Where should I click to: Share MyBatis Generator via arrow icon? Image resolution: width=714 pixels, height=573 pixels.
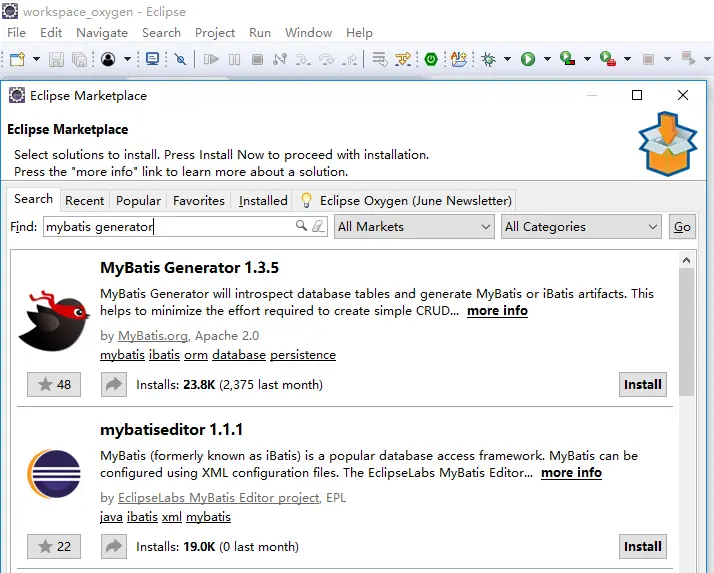[114, 384]
